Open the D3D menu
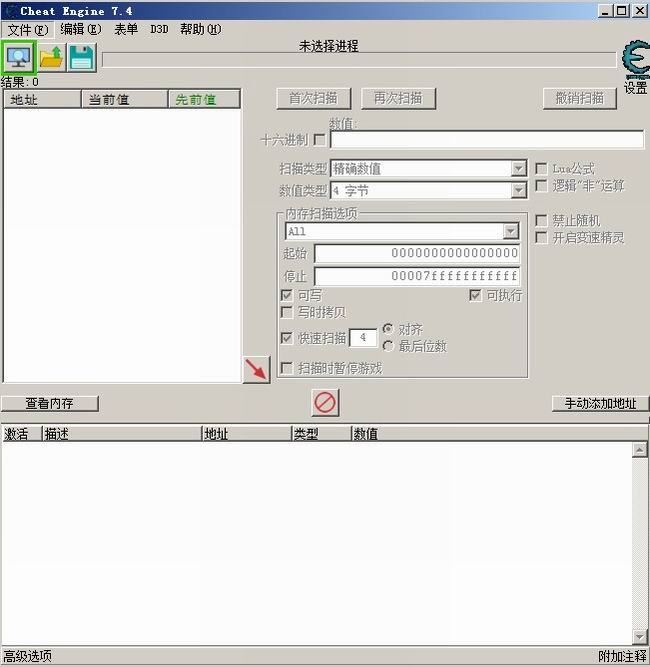This screenshot has width=650, height=667. (x=159, y=29)
